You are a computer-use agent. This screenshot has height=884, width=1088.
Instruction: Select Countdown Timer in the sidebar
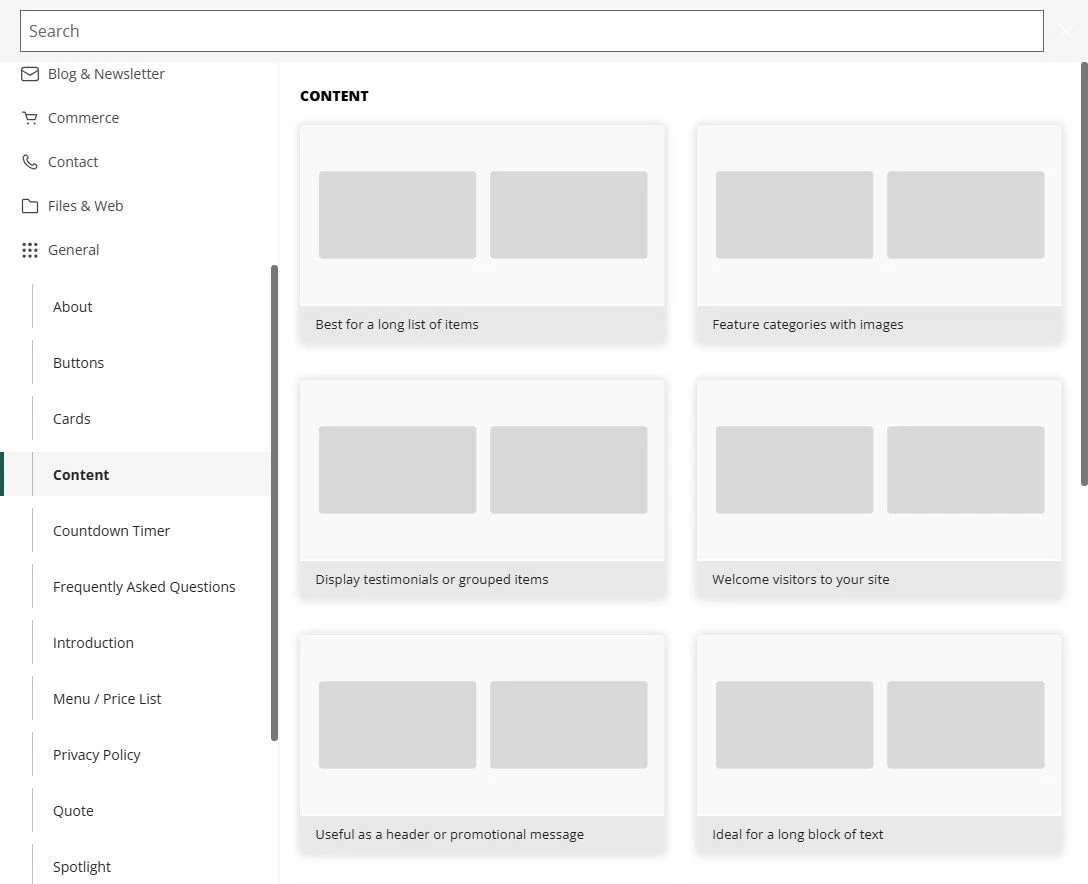(111, 531)
